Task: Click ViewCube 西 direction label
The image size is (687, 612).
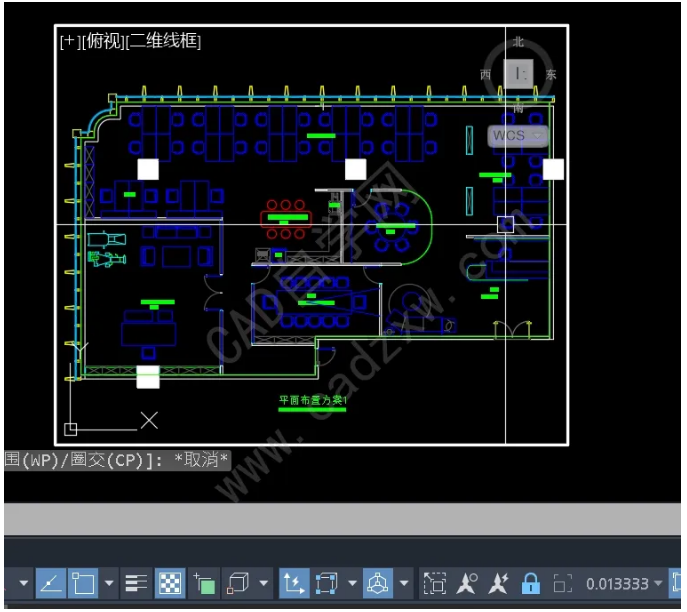Action: click(485, 75)
